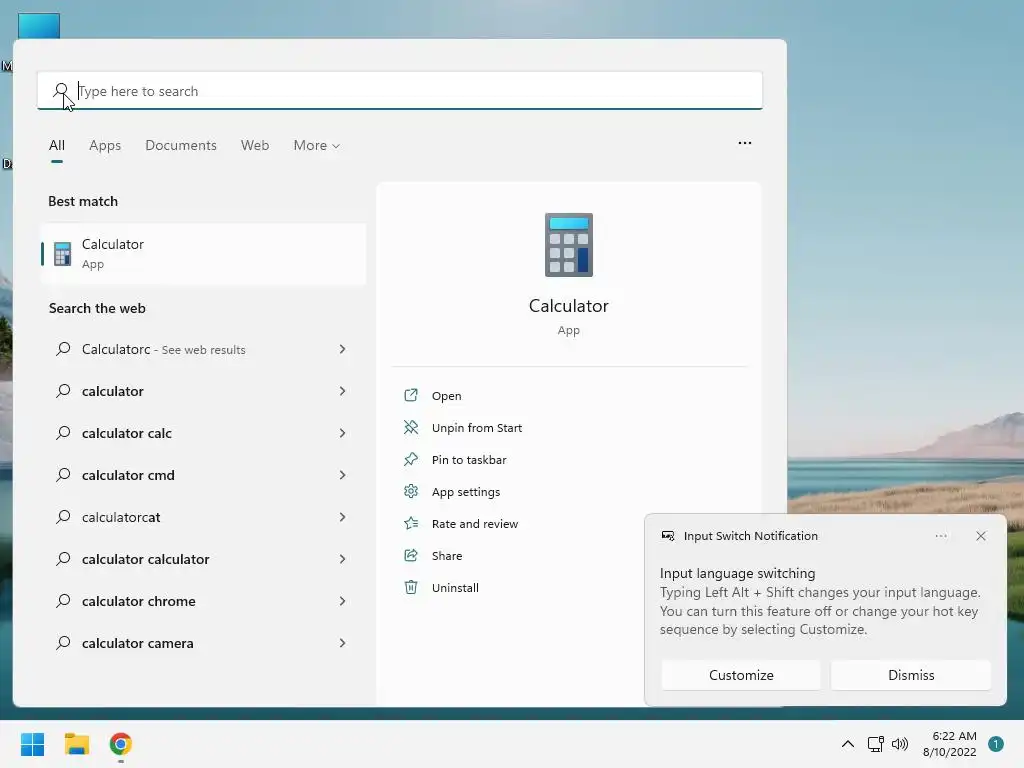The width and height of the screenshot is (1024, 768).
Task: Click the Unpin from Start pin icon
Action: pyautogui.click(x=411, y=427)
